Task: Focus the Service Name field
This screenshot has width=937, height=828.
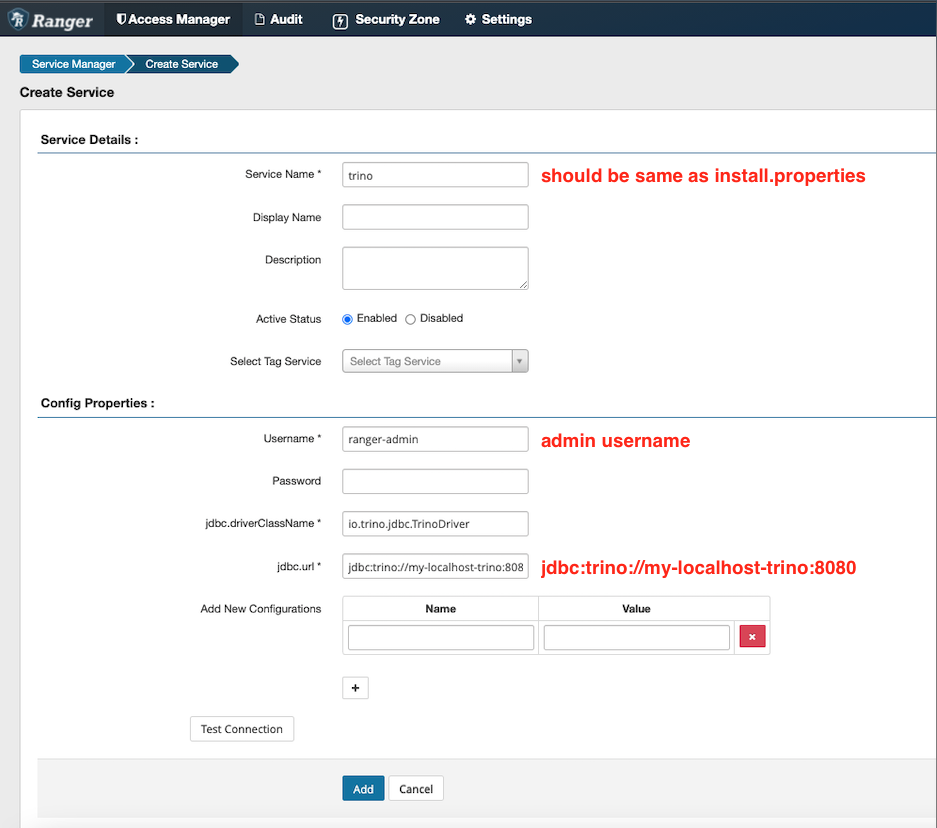Action: click(x=435, y=175)
